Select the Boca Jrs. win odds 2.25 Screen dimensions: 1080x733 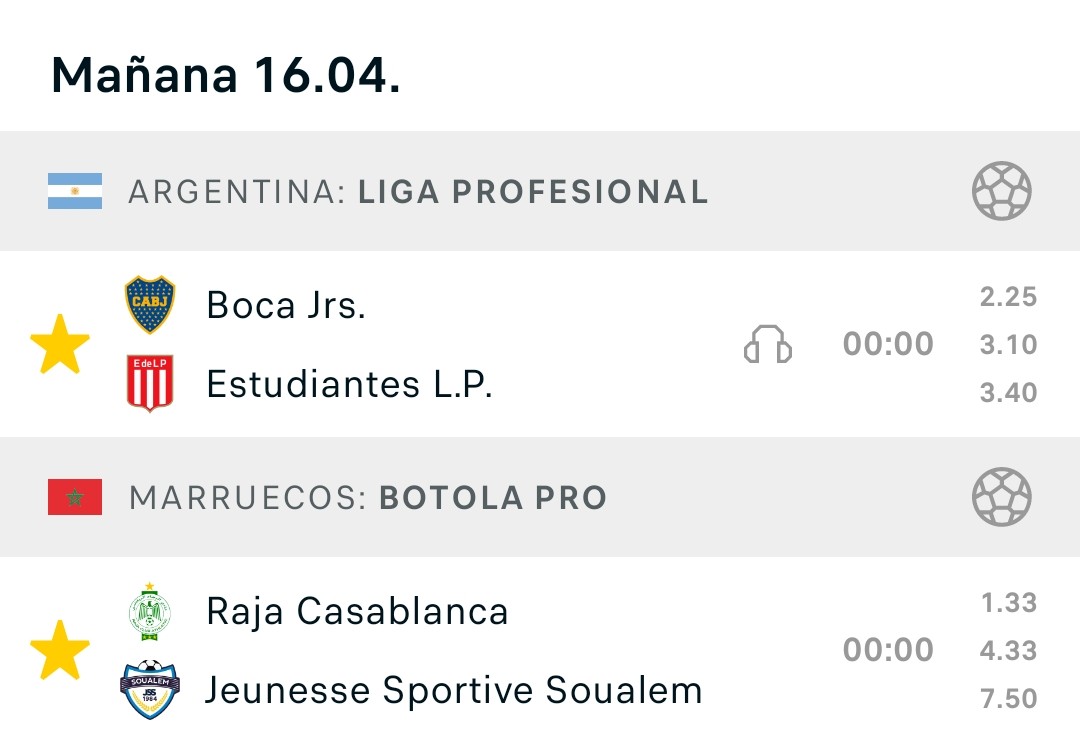coord(1008,297)
